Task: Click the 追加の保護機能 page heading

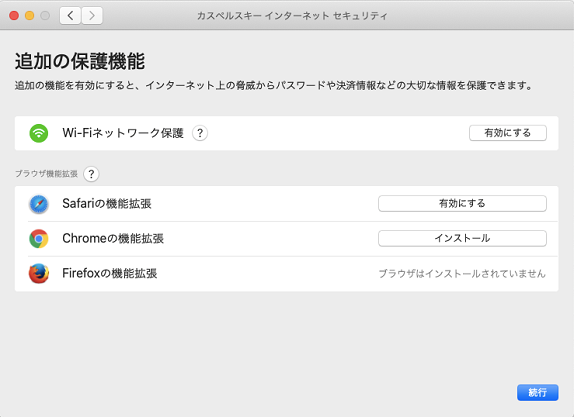Action: (x=80, y=61)
